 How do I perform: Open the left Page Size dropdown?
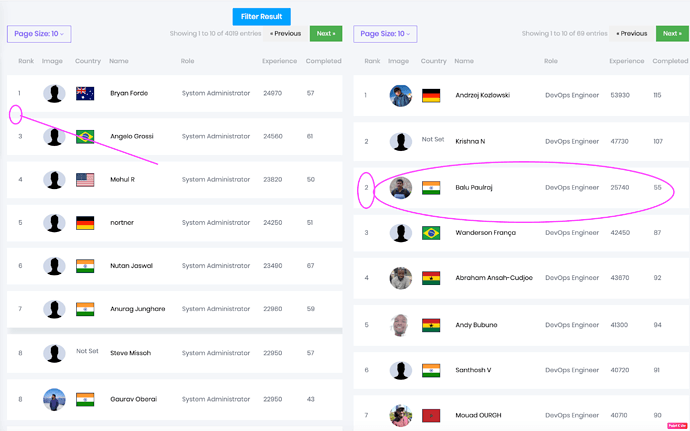[x=39, y=34]
